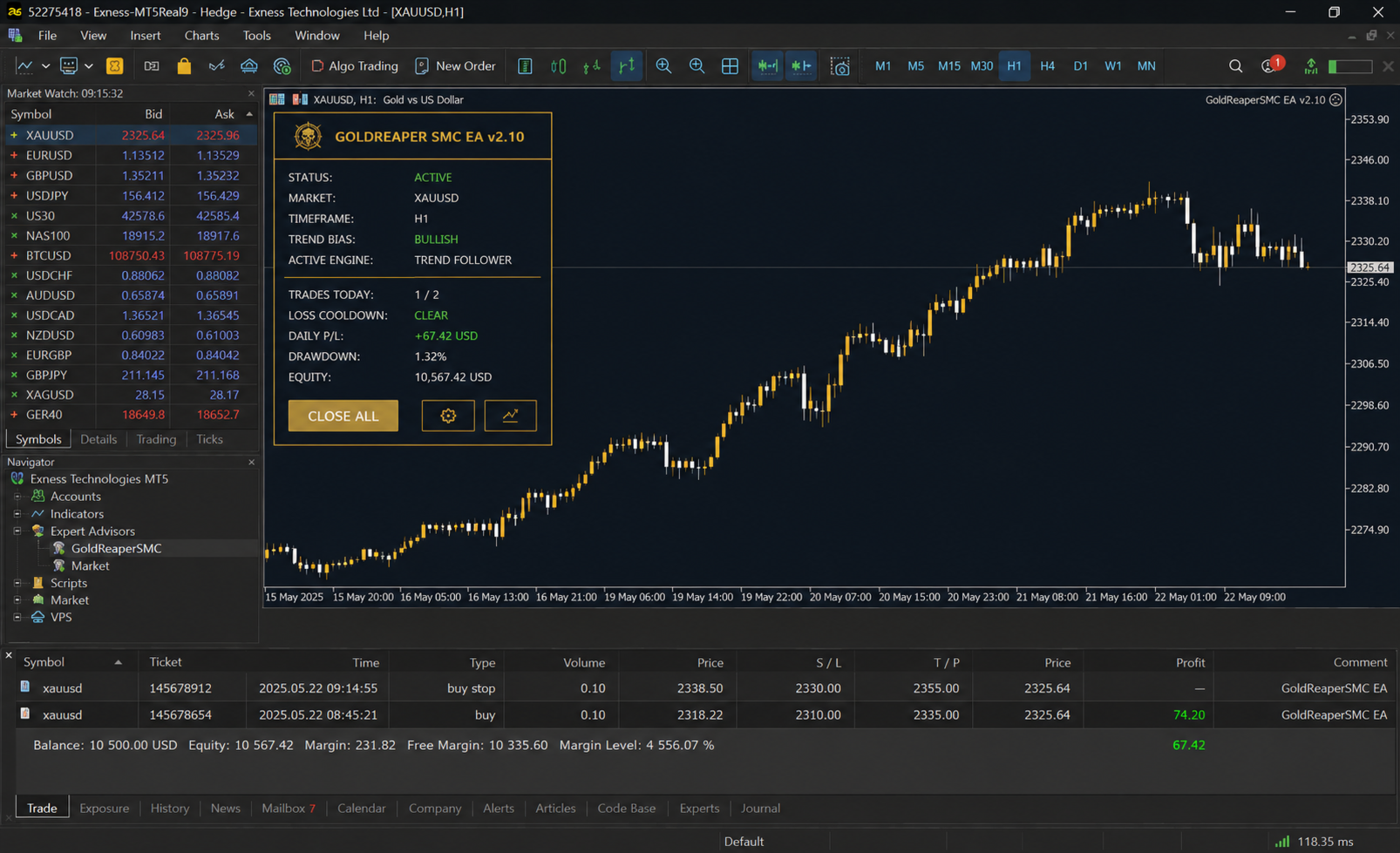Zoom in on the chart

663,66
